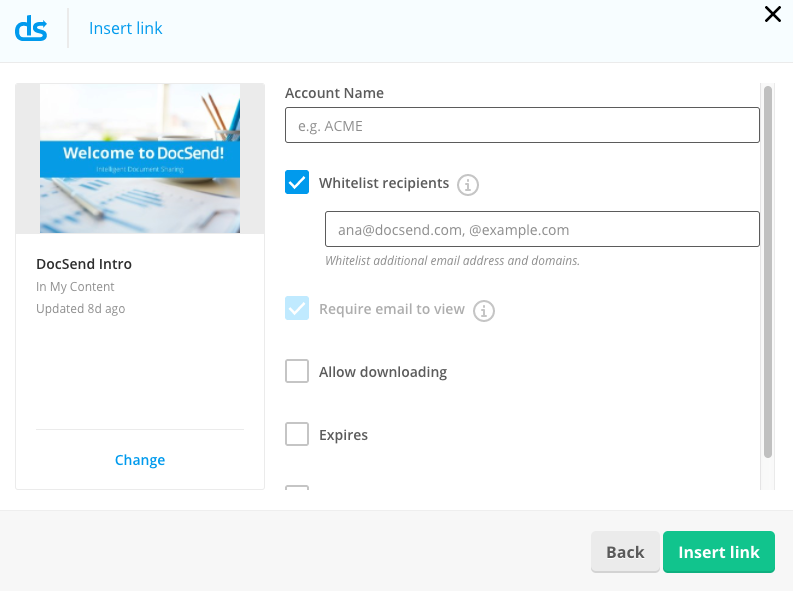Close the Insert link dialog

pyautogui.click(x=773, y=14)
